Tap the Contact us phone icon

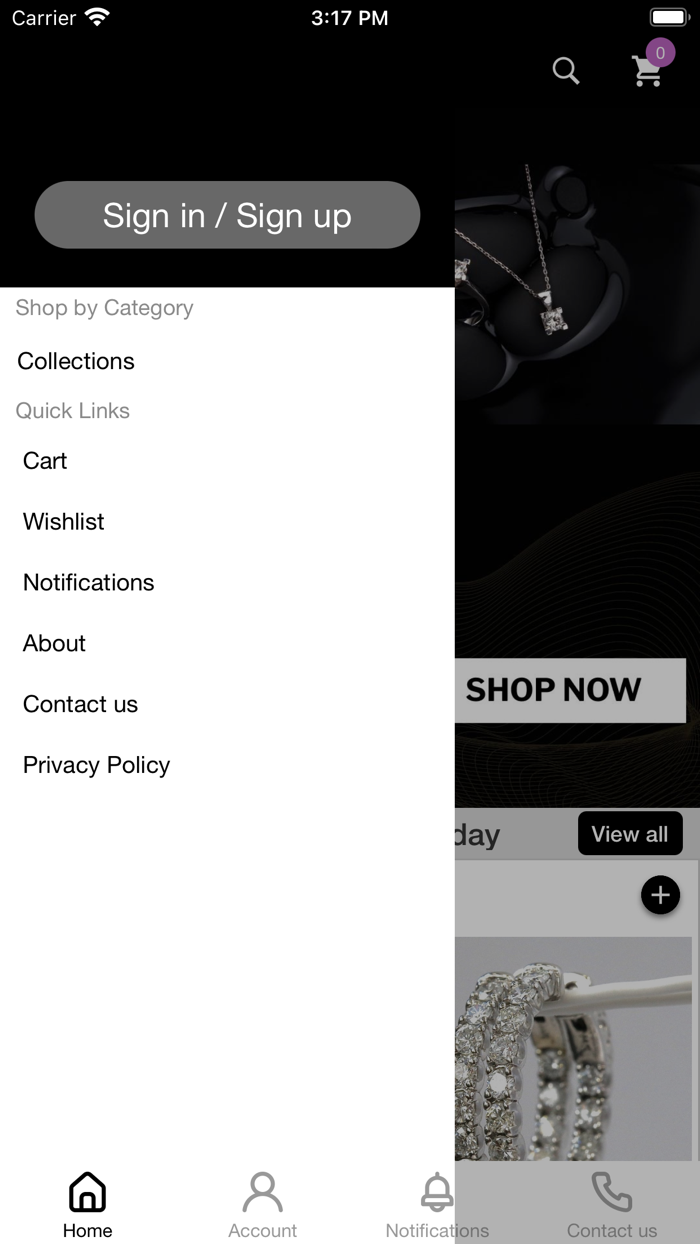tap(612, 1192)
